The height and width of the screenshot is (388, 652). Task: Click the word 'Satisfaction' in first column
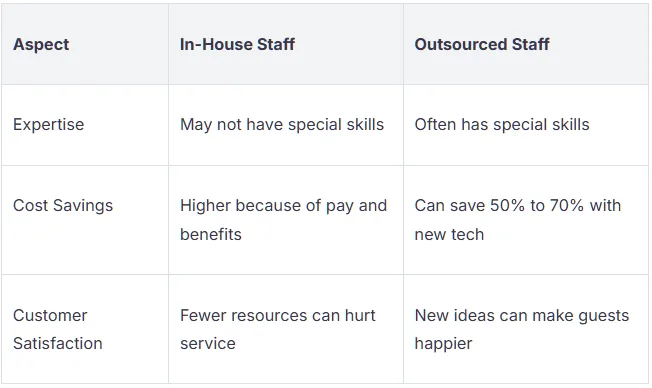coord(58,344)
